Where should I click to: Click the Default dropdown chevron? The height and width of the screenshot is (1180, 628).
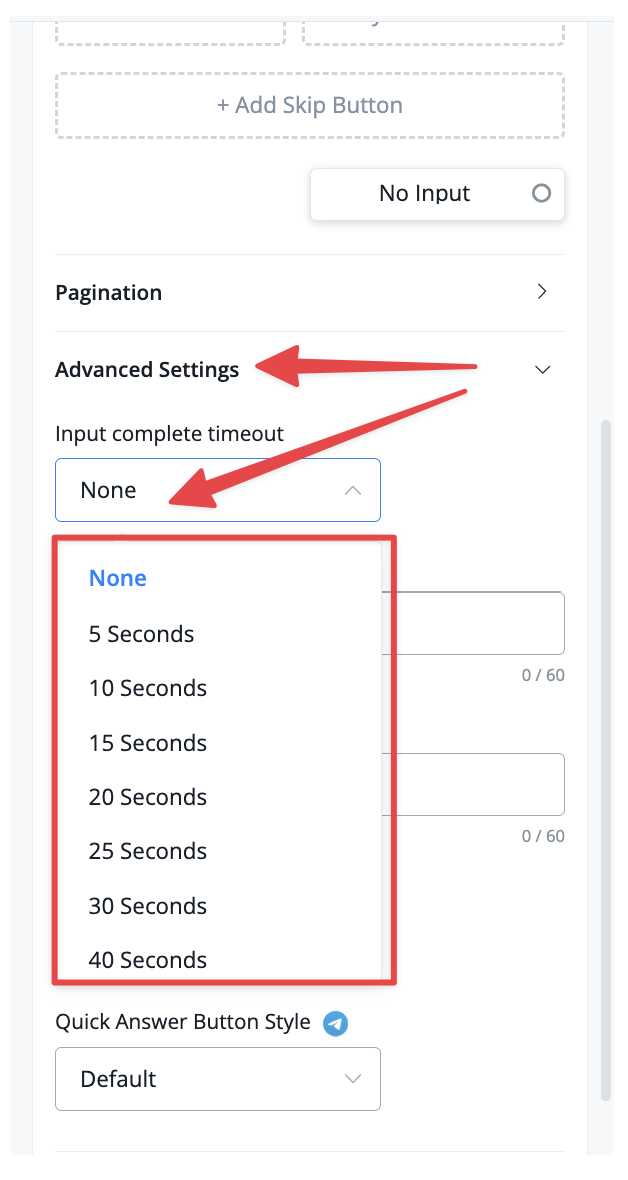pyautogui.click(x=352, y=1079)
